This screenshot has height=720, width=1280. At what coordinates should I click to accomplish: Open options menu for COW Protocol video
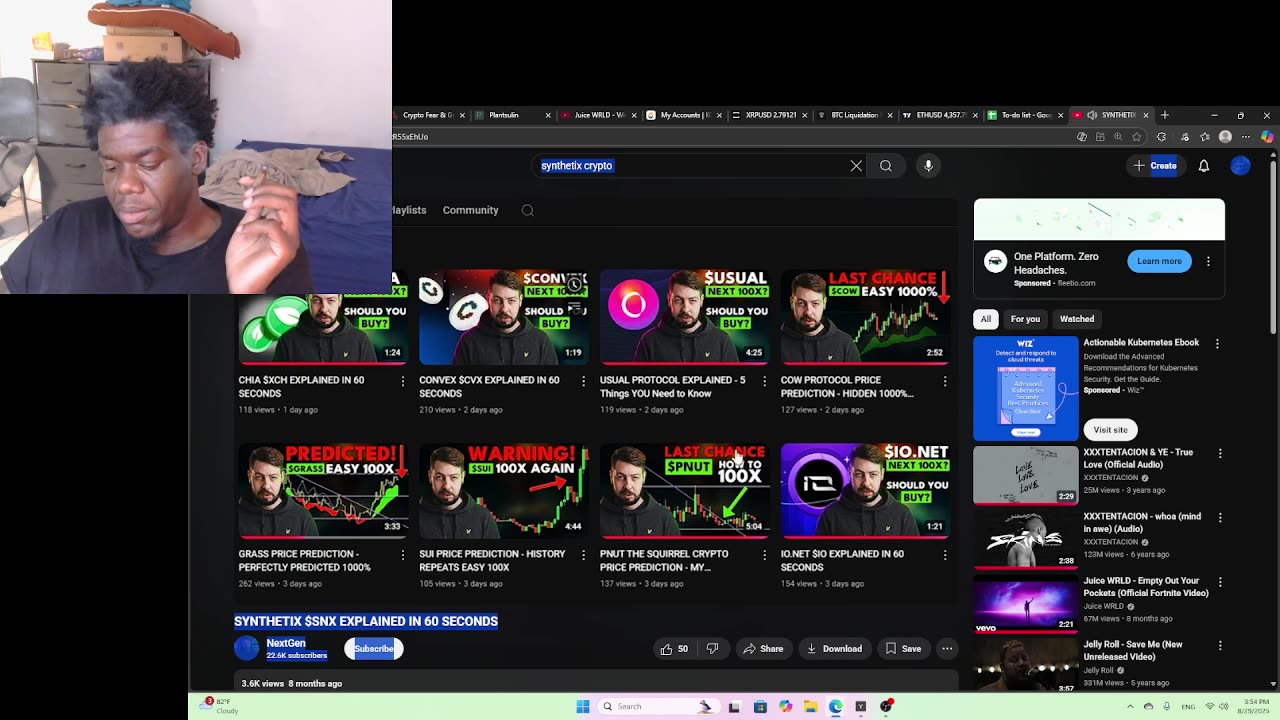945,381
